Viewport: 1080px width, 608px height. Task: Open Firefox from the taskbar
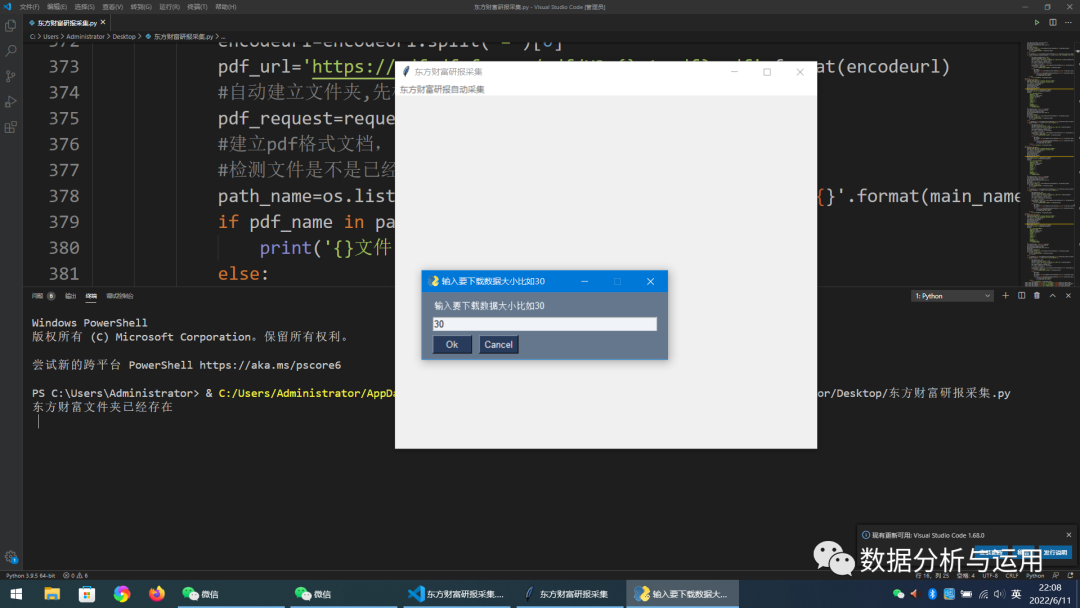157,594
